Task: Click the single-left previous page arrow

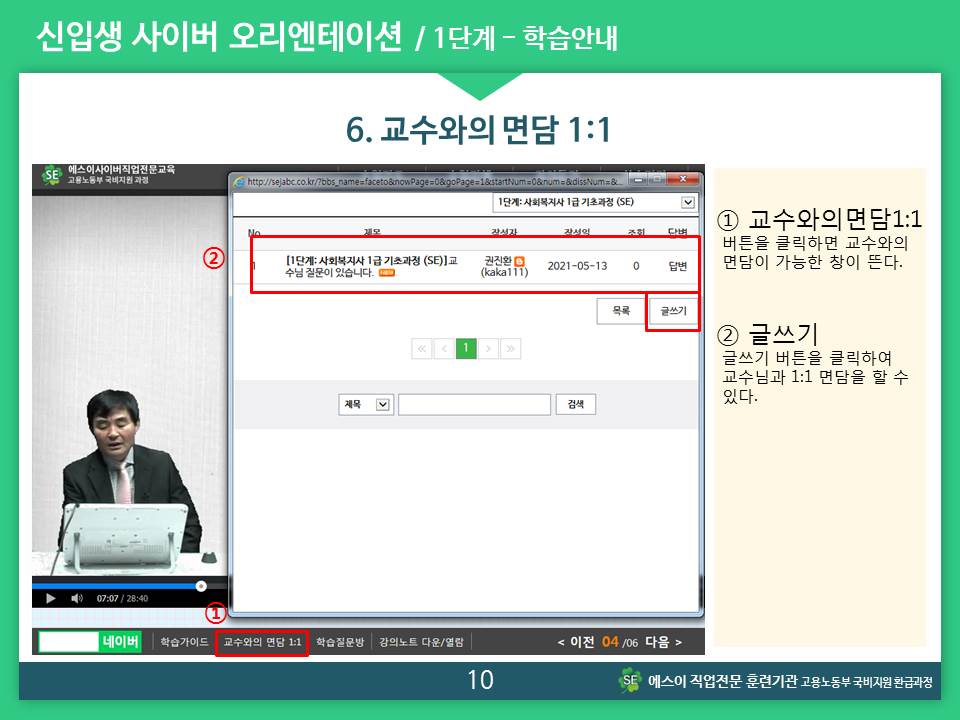Action: click(x=444, y=348)
